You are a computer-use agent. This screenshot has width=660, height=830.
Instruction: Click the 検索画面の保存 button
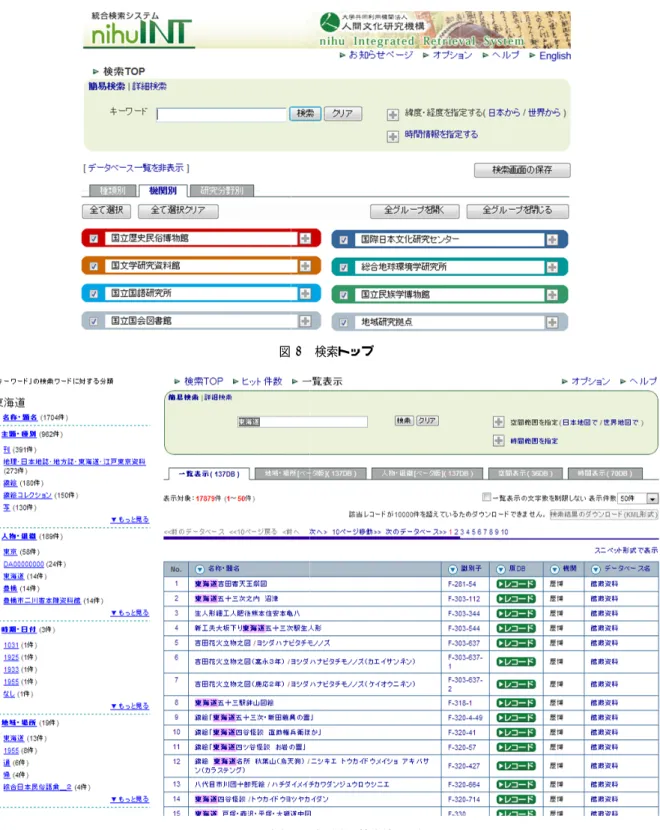point(522,170)
